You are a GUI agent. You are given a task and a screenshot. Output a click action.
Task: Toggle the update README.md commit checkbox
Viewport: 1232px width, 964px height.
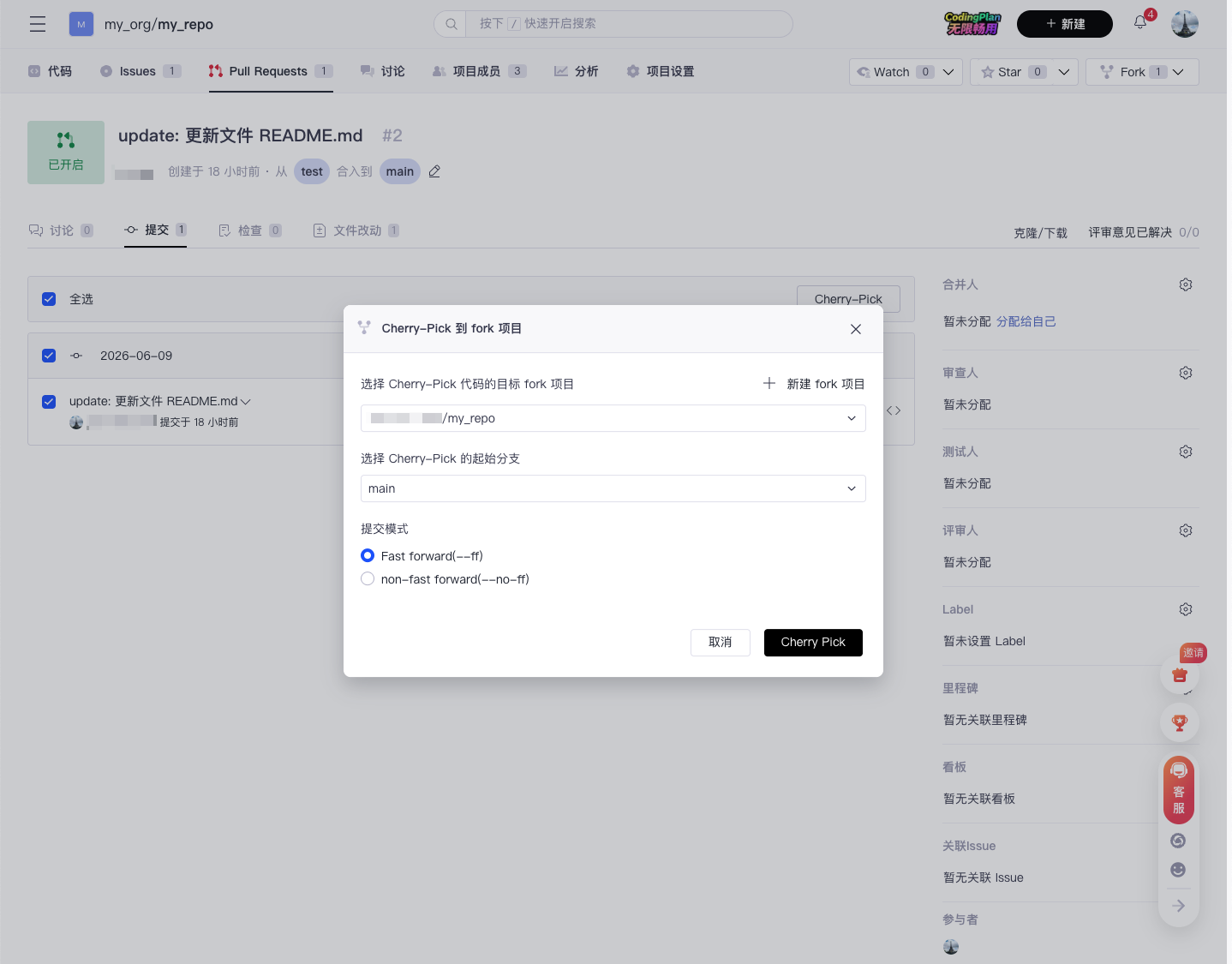tap(49, 401)
